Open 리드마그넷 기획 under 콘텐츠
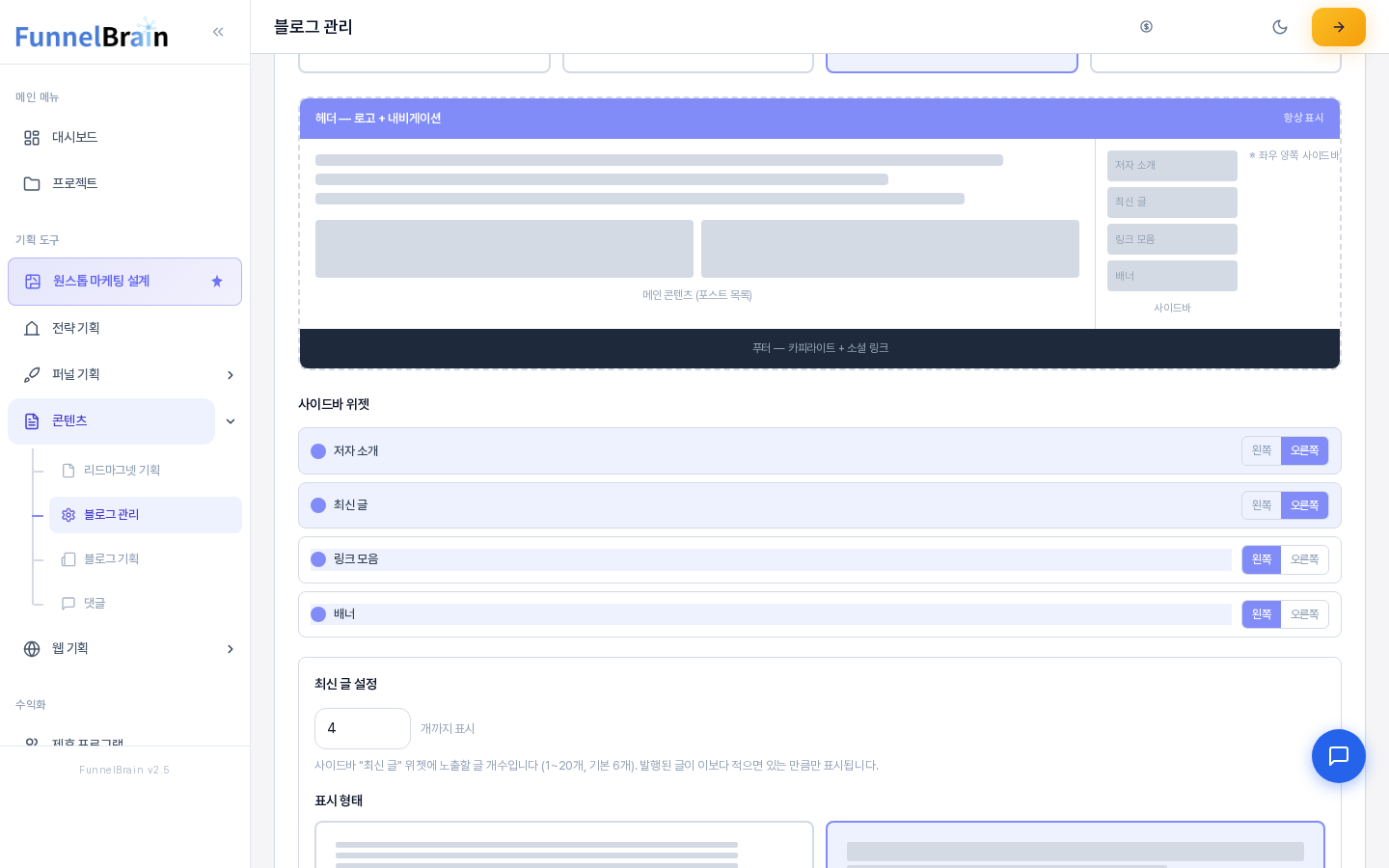 [146, 471]
